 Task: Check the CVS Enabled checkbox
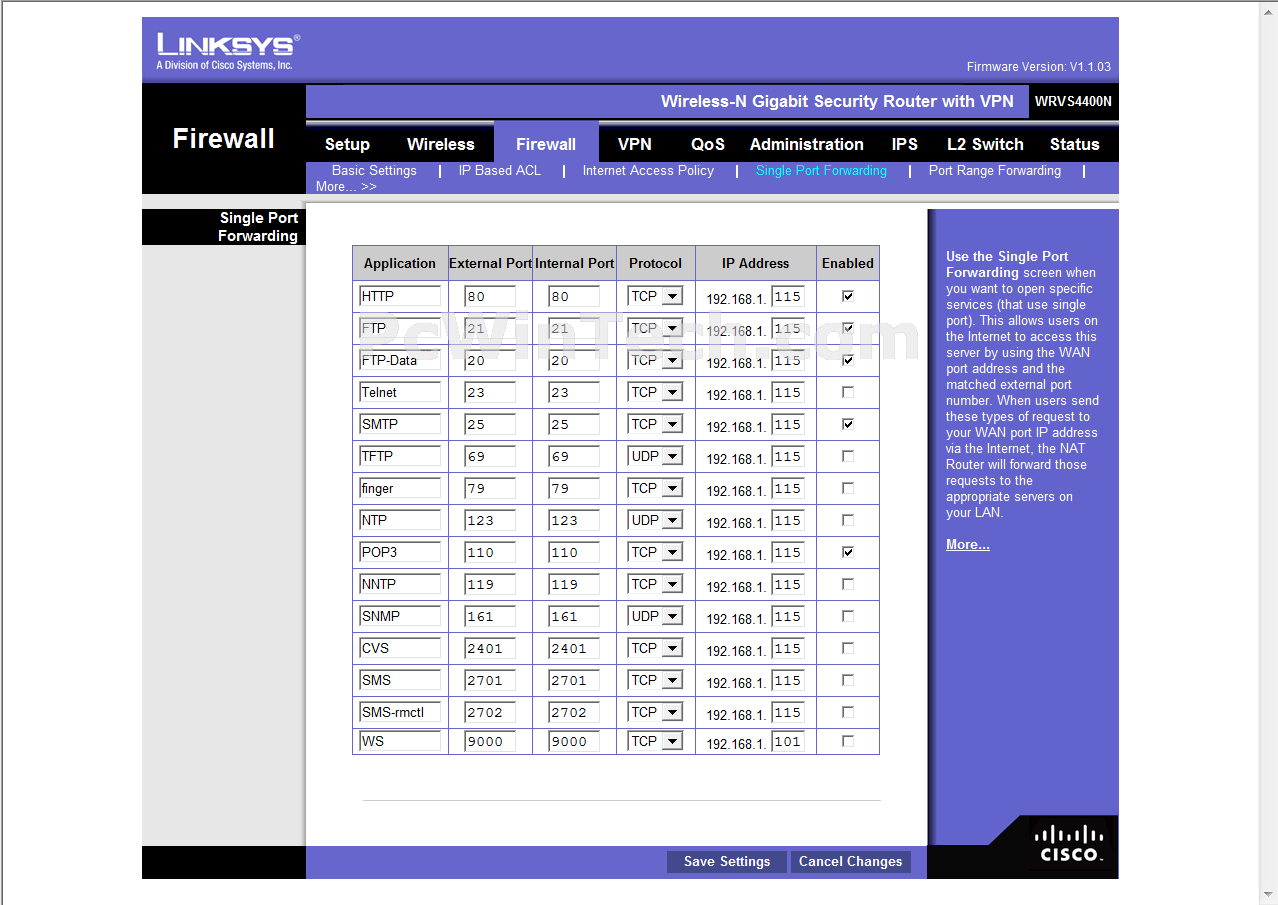click(848, 648)
